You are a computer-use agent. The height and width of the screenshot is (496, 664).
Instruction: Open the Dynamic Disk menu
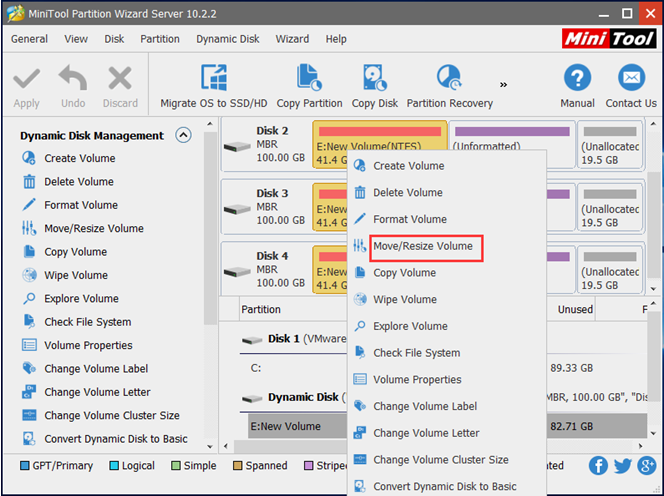tap(227, 39)
